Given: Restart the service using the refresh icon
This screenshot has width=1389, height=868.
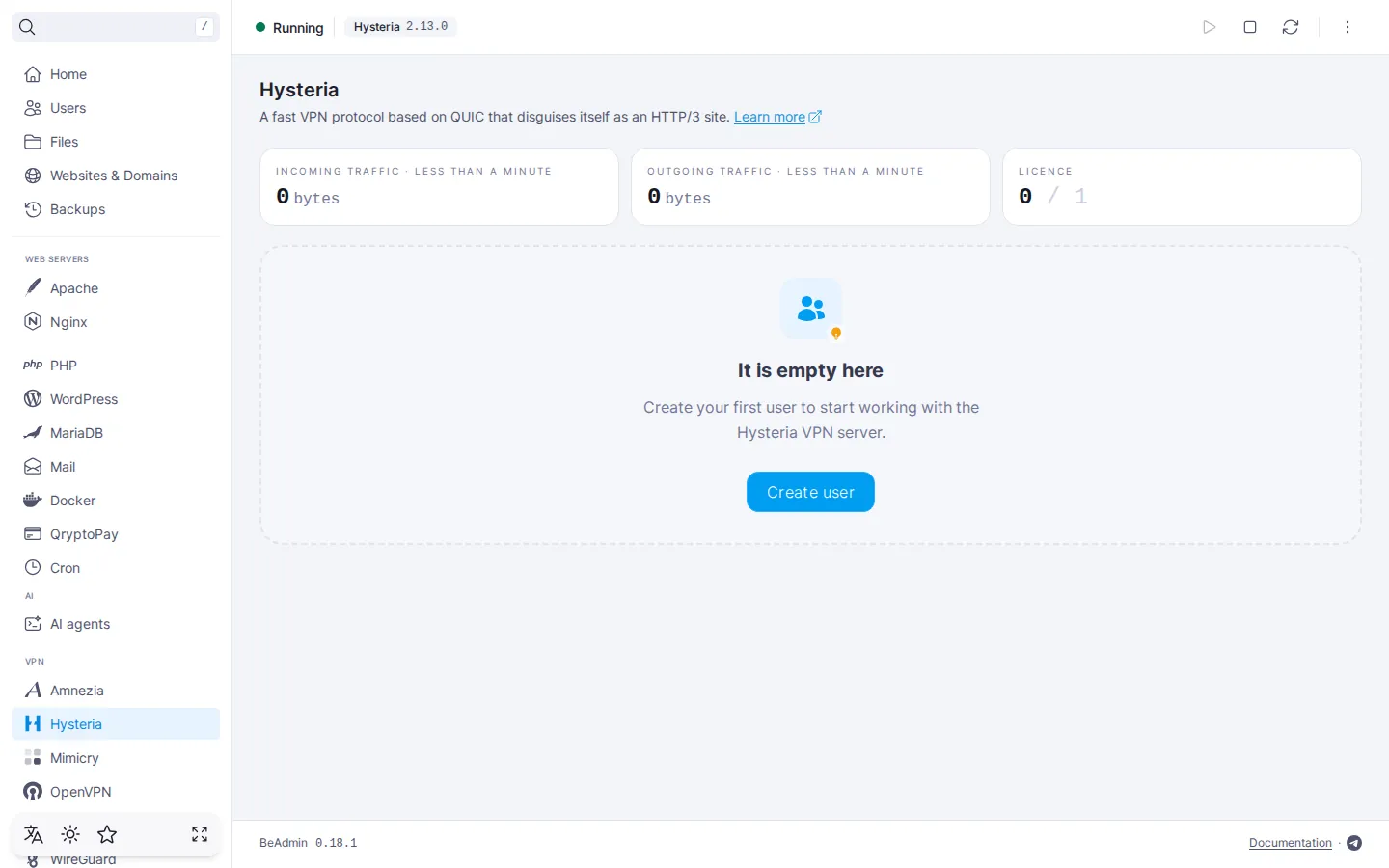Looking at the screenshot, I should [1291, 27].
